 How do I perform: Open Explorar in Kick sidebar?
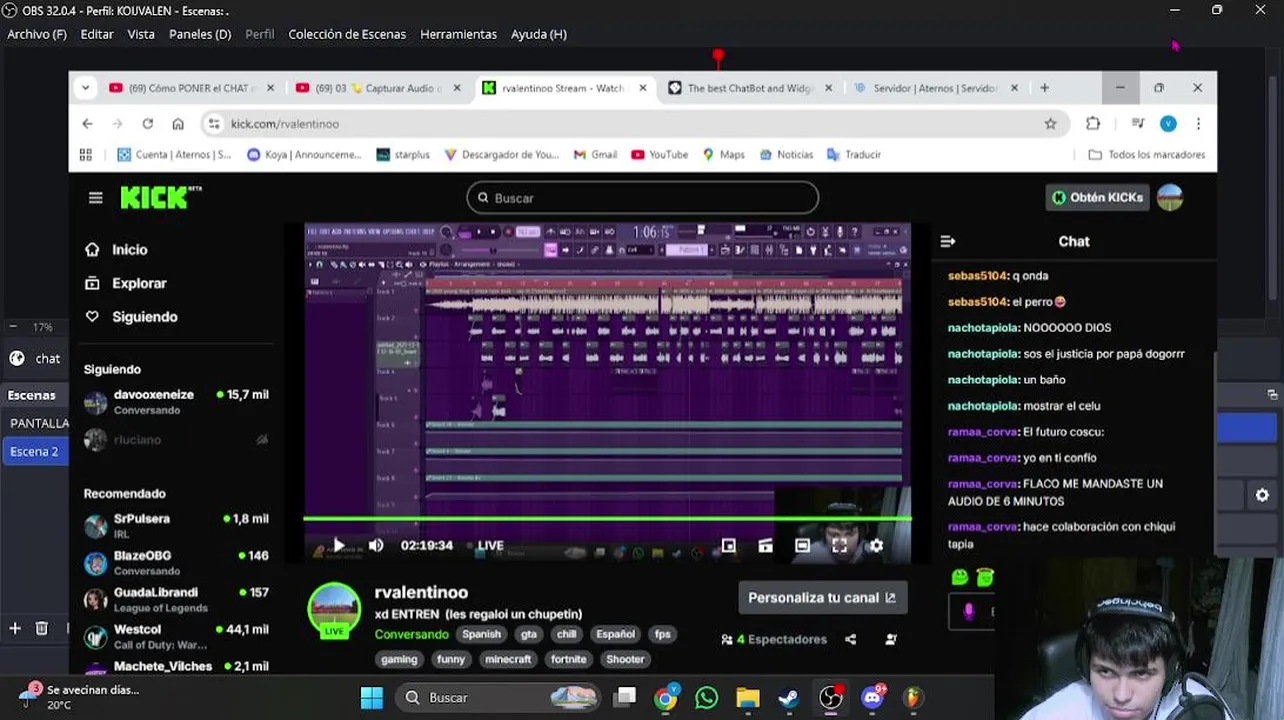coord(127,283)
